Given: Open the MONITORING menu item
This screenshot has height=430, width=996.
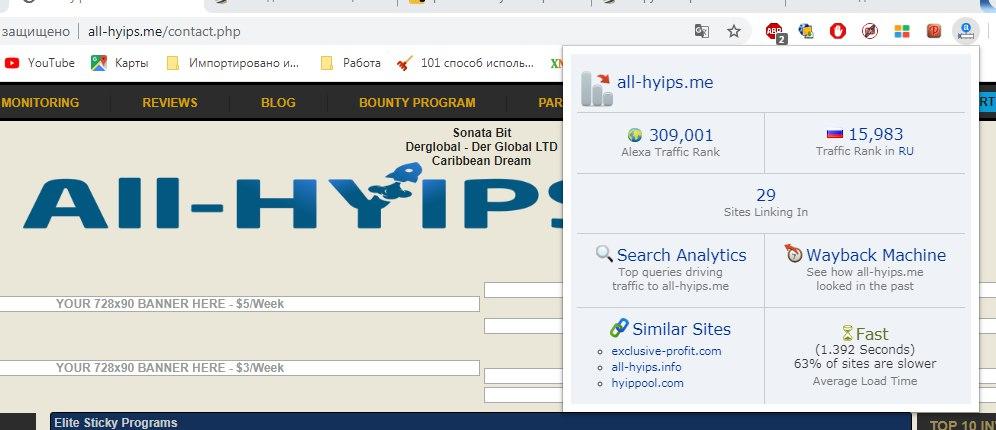Looking at the screenshot, I should (41, 102).
